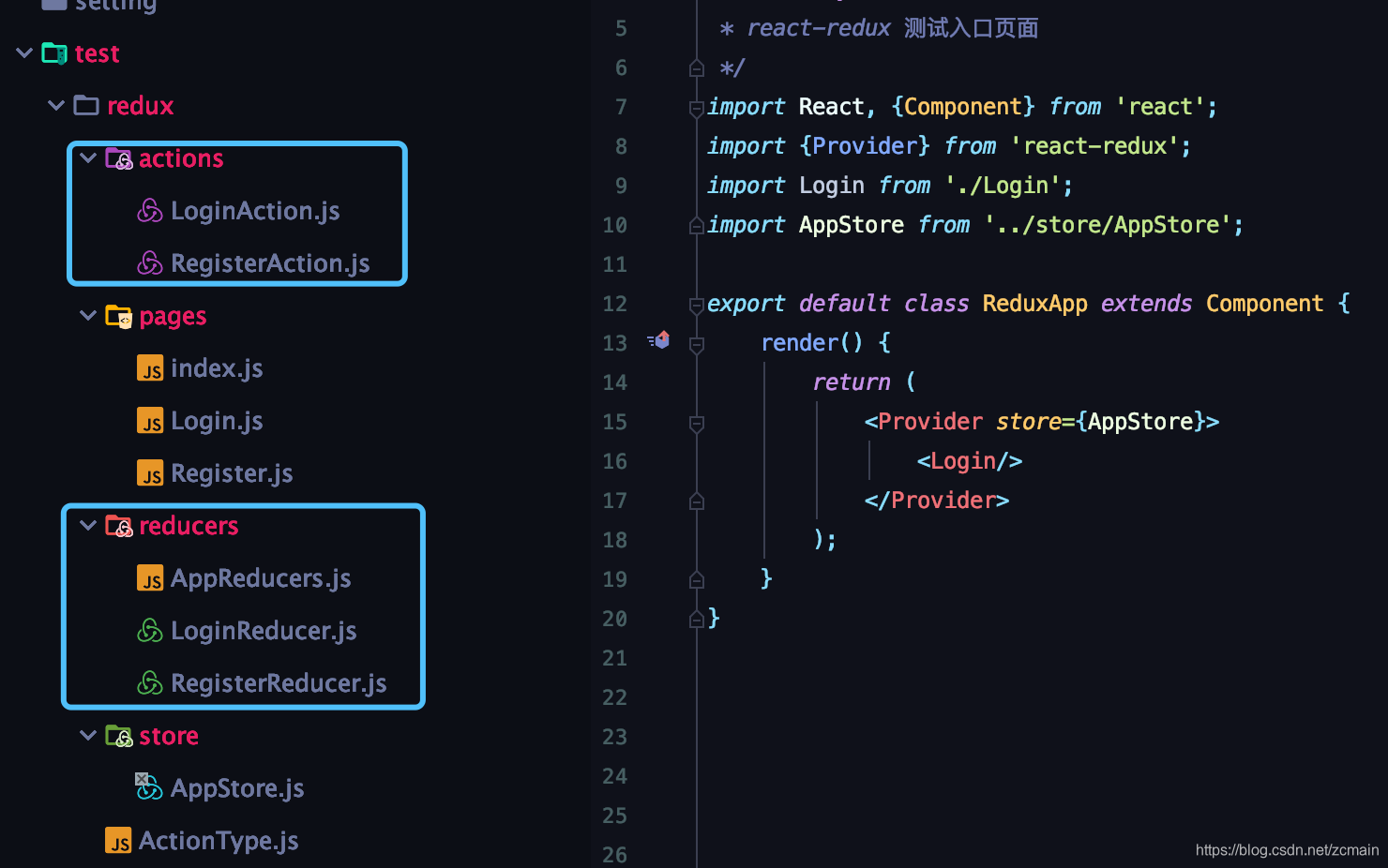Image resolution: width=1388 pixels, height=868 pixels.
Task: Select the reducers folder label
Action: pos(189,526)
